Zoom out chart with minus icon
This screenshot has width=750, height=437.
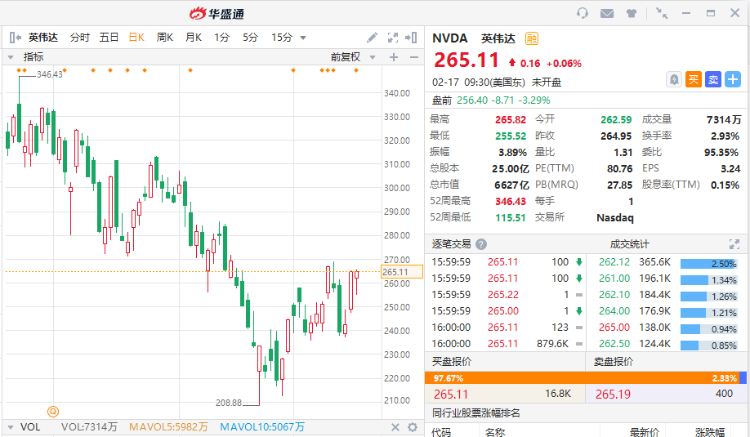click(414, 57)
